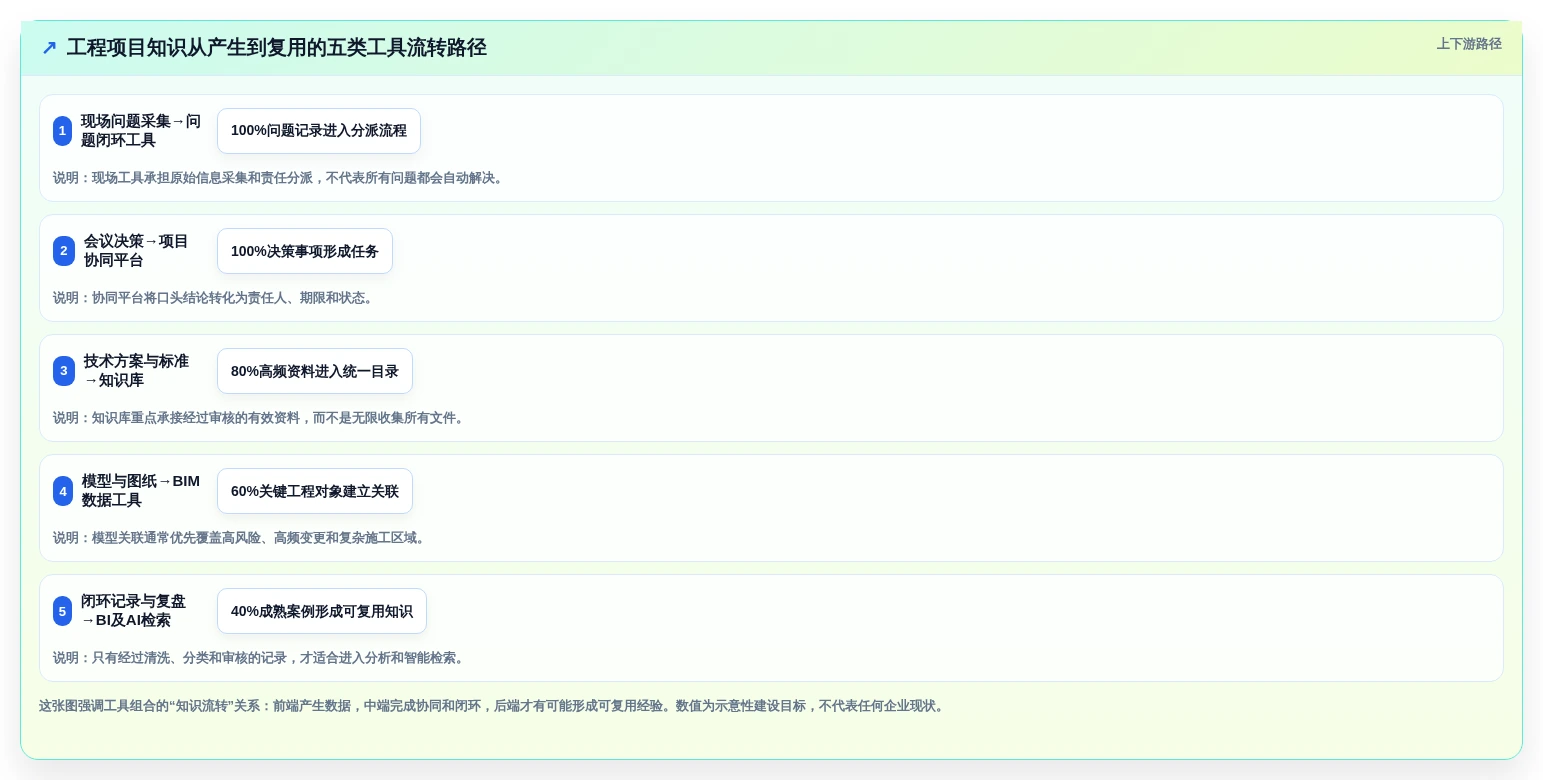
Task: Select the number 1 step badge
Action: (x=63, y=131)
